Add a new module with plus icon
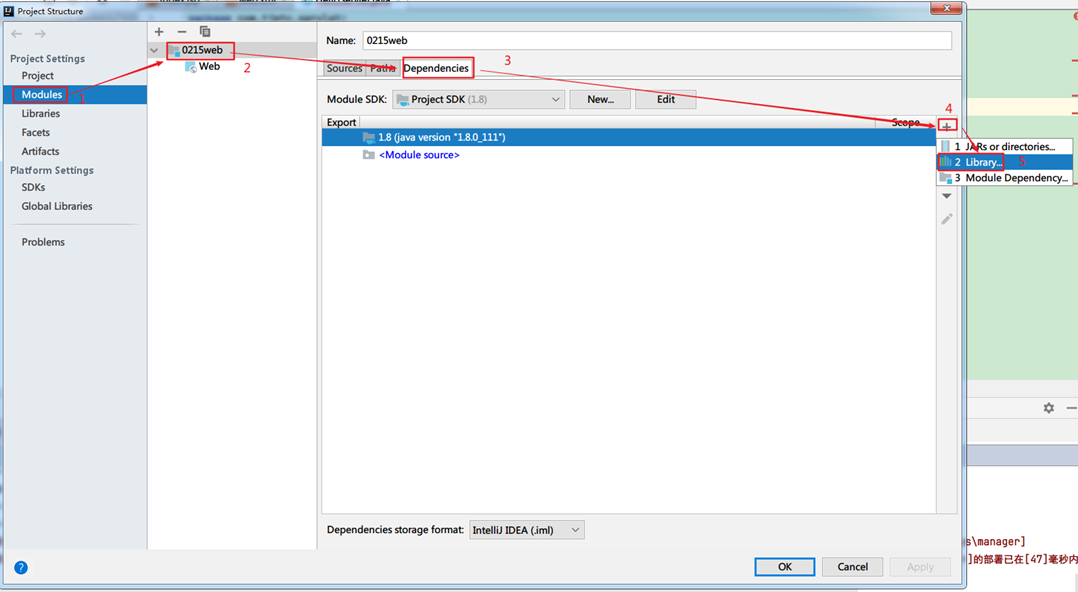Screen dimensions: 1078x592 159,32
